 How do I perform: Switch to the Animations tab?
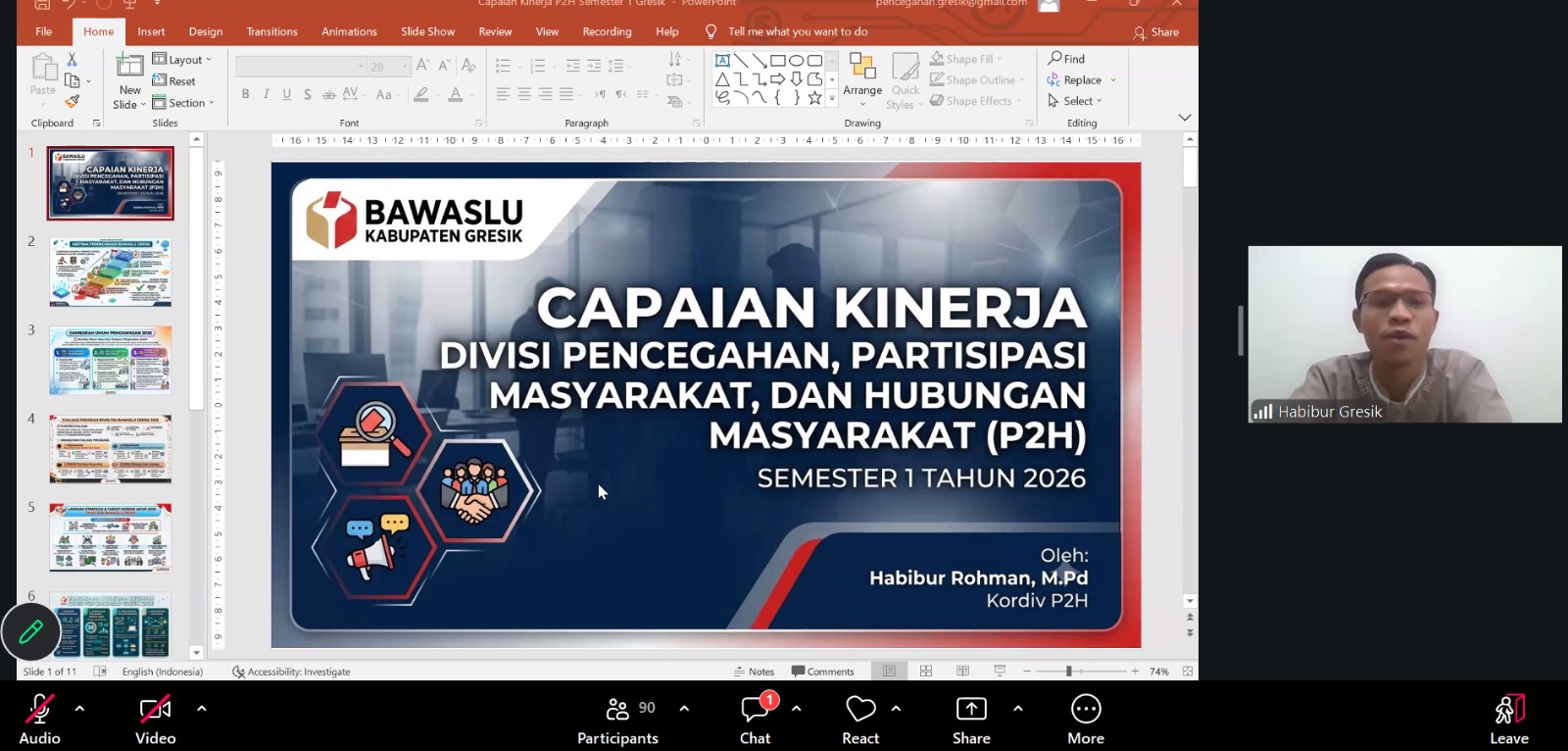point(349,31)
